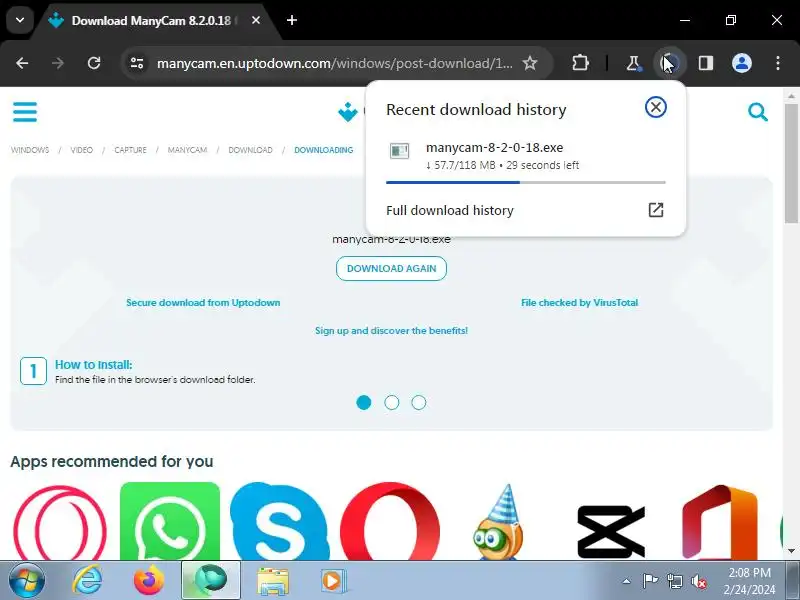Image resolution: width=800 pixels, height=600 pixels.
Task: Open Chrome three-dot menu
Action: pyautogui.click(x=778, y=63)
